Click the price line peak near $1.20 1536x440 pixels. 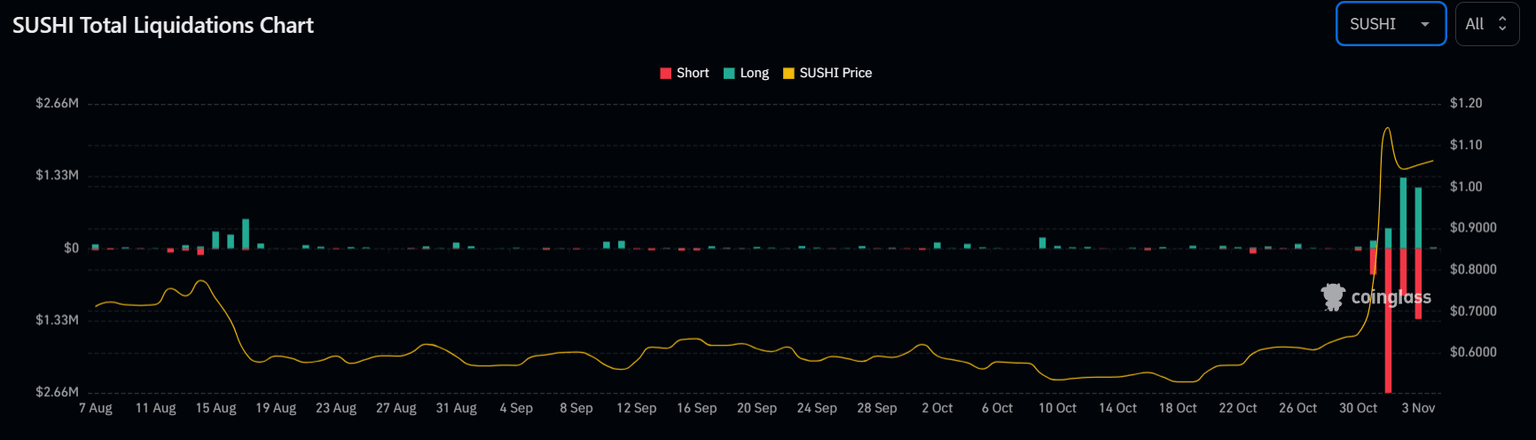(1387, 128)
